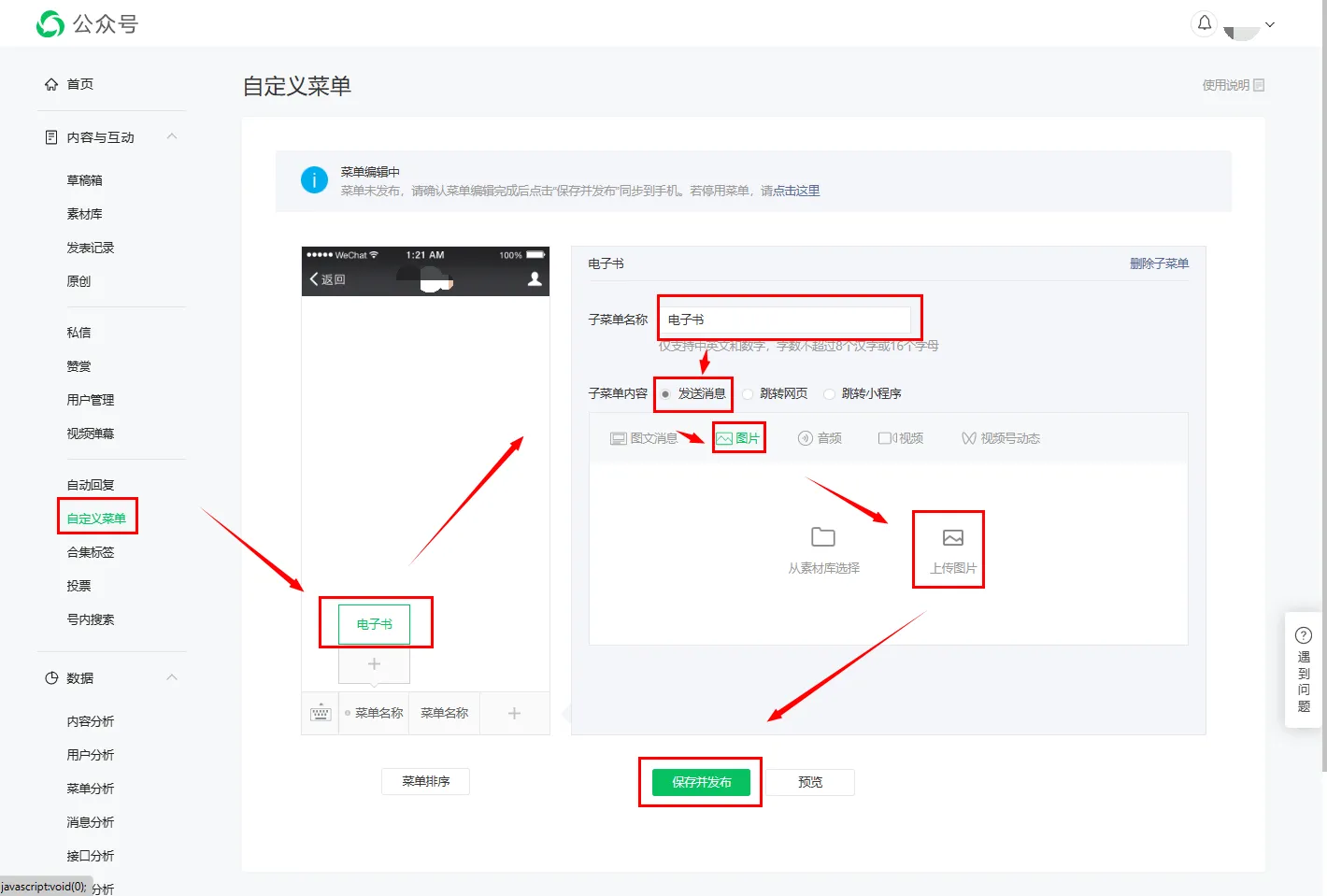This screenshot has height=896, width=1327.
Task: Click the 视频号动态 icon
Action: point(969,438)
